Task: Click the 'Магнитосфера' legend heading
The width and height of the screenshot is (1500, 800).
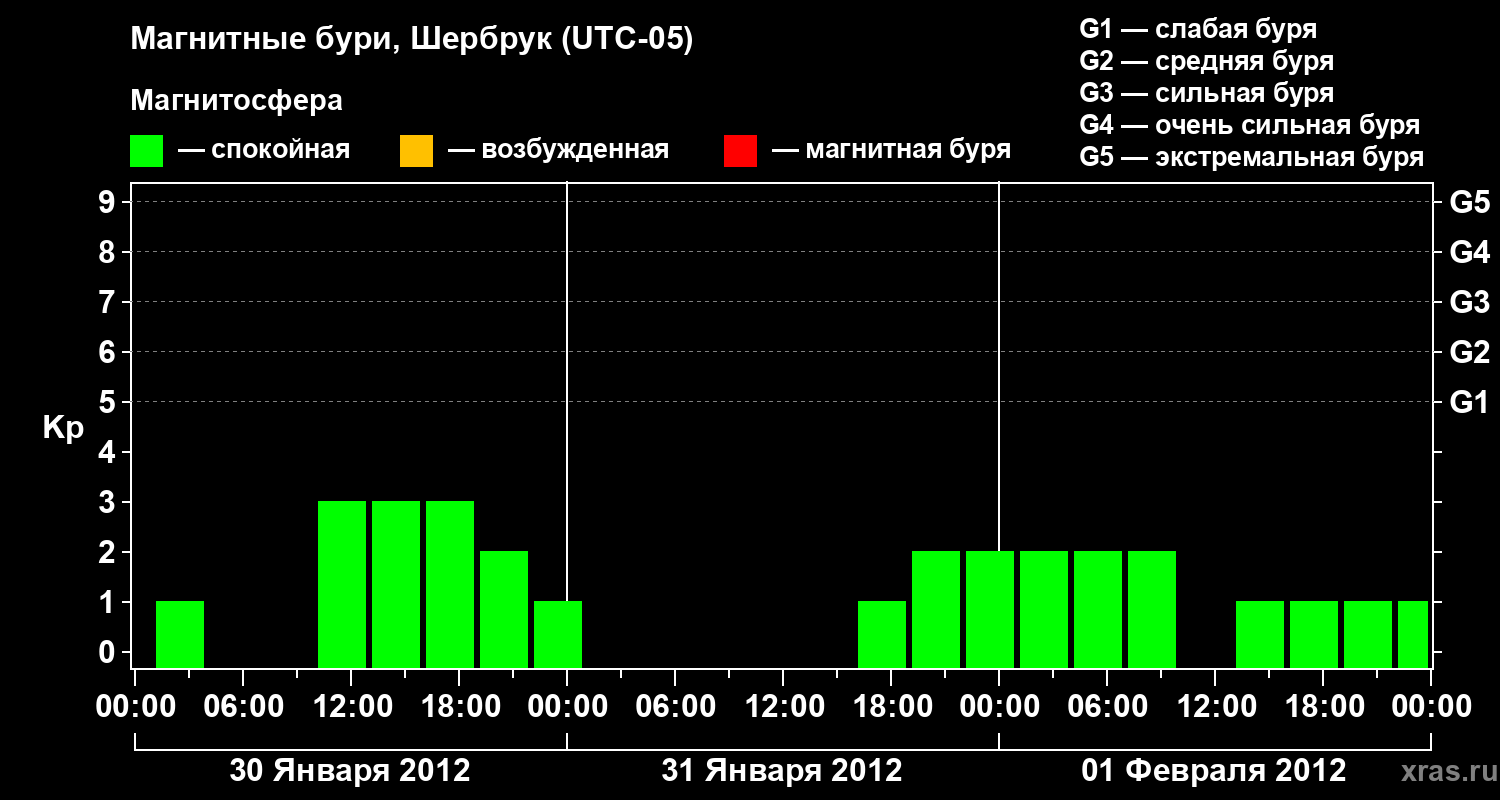Action: [x=236, y=101]
